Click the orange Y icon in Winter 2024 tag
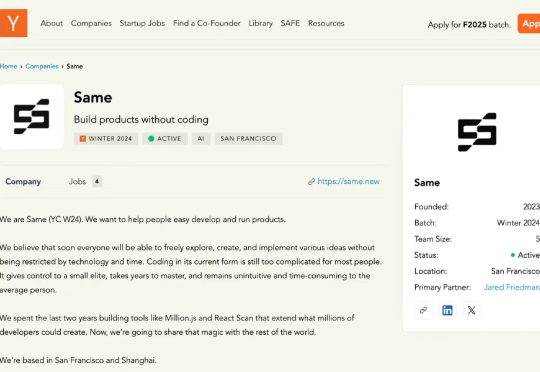The width and height of the screenshot is (540, 372). click(x=83, y=138)
